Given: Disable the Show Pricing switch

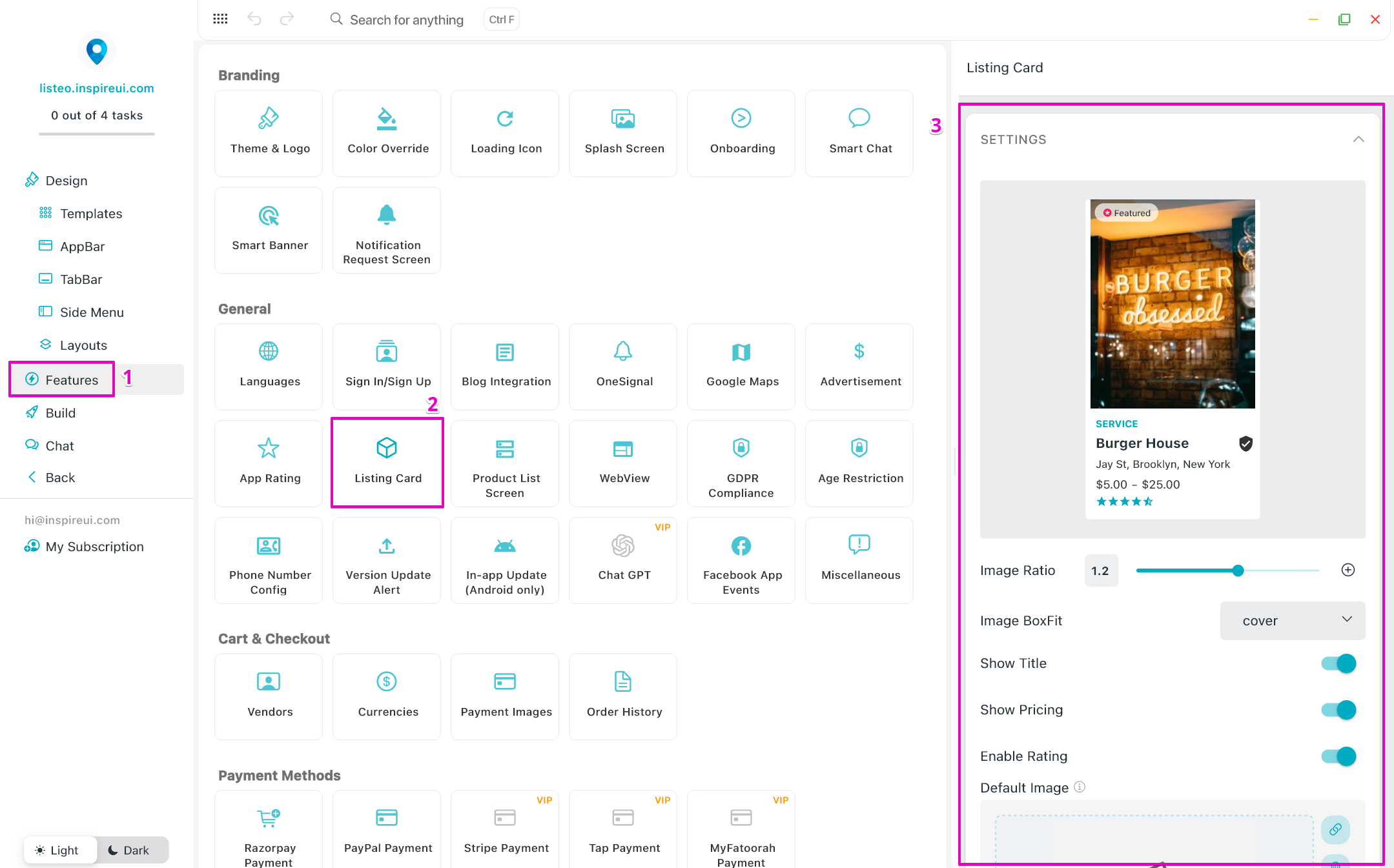Looking at the screenshot, I should [x=1338, y=710].
